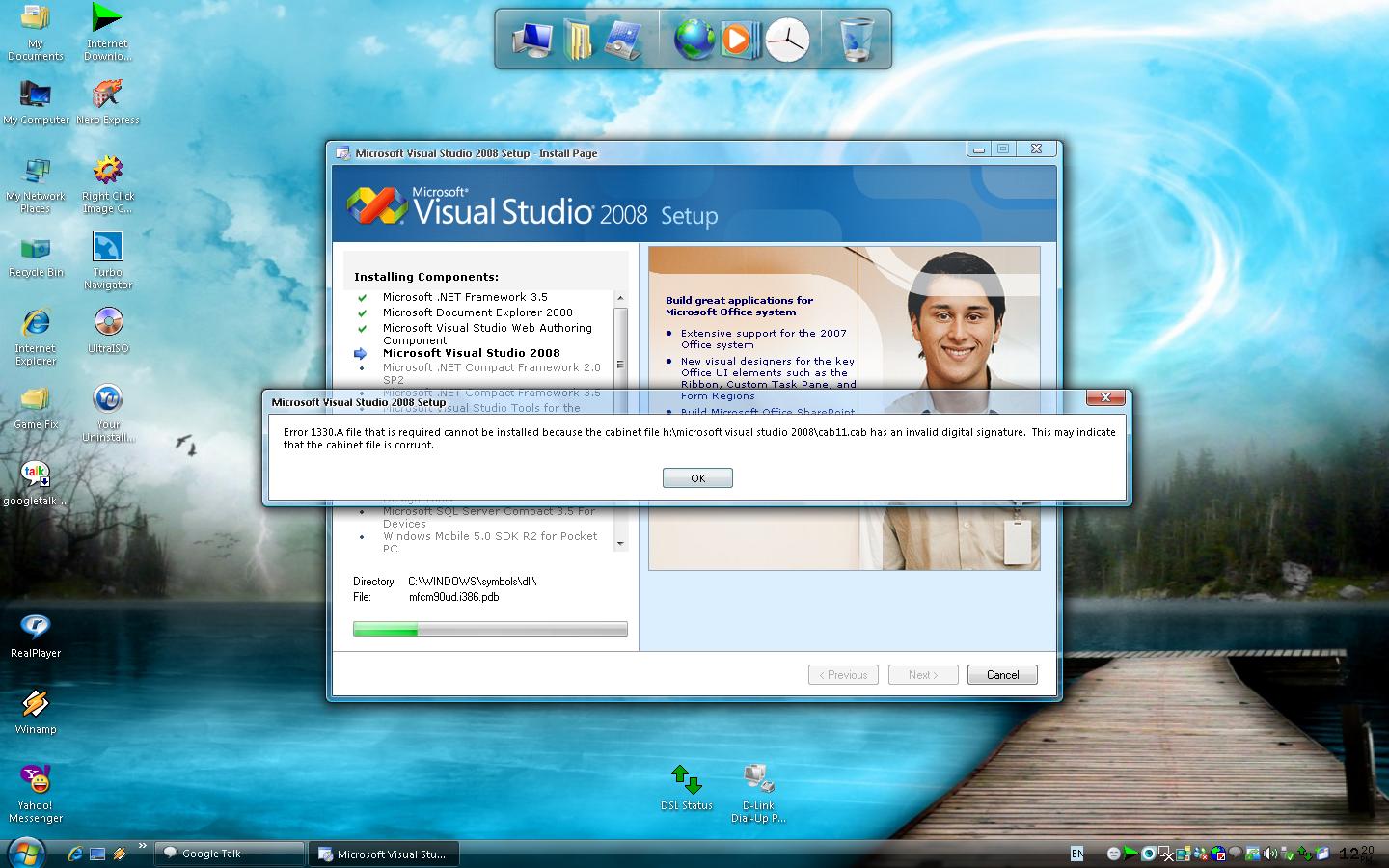Click the clock icon in the top dock
The width and height of the screenshot is (1389, 868).
click(787, 40)
